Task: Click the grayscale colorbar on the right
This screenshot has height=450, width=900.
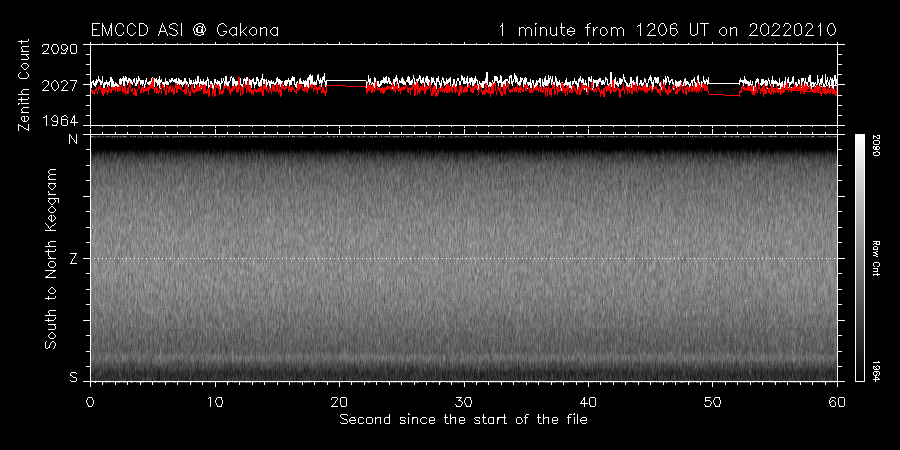Action: point(860,258)
